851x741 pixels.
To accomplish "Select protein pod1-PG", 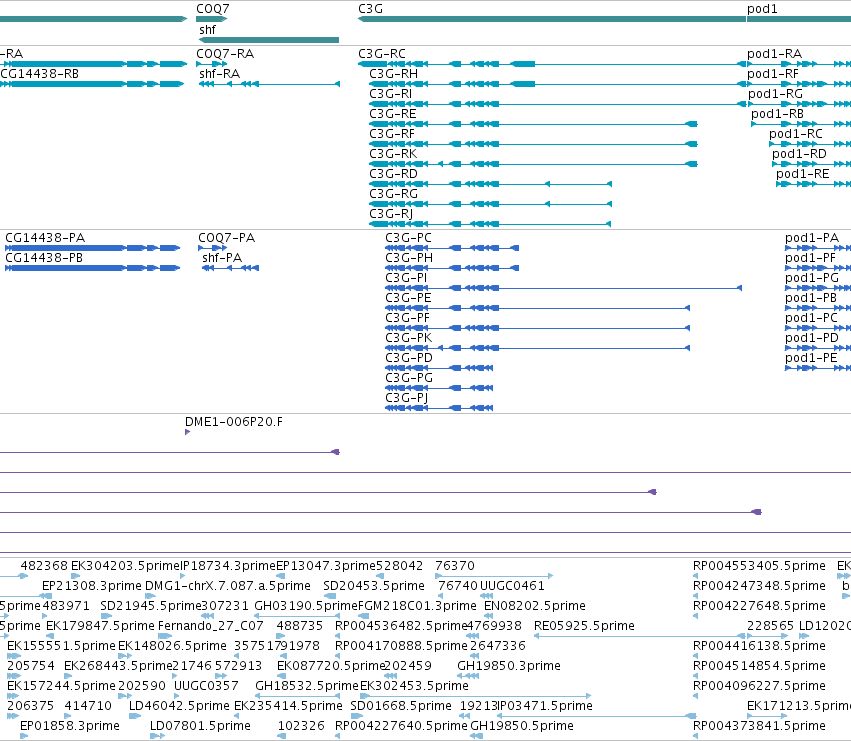I will click(812, 278).
